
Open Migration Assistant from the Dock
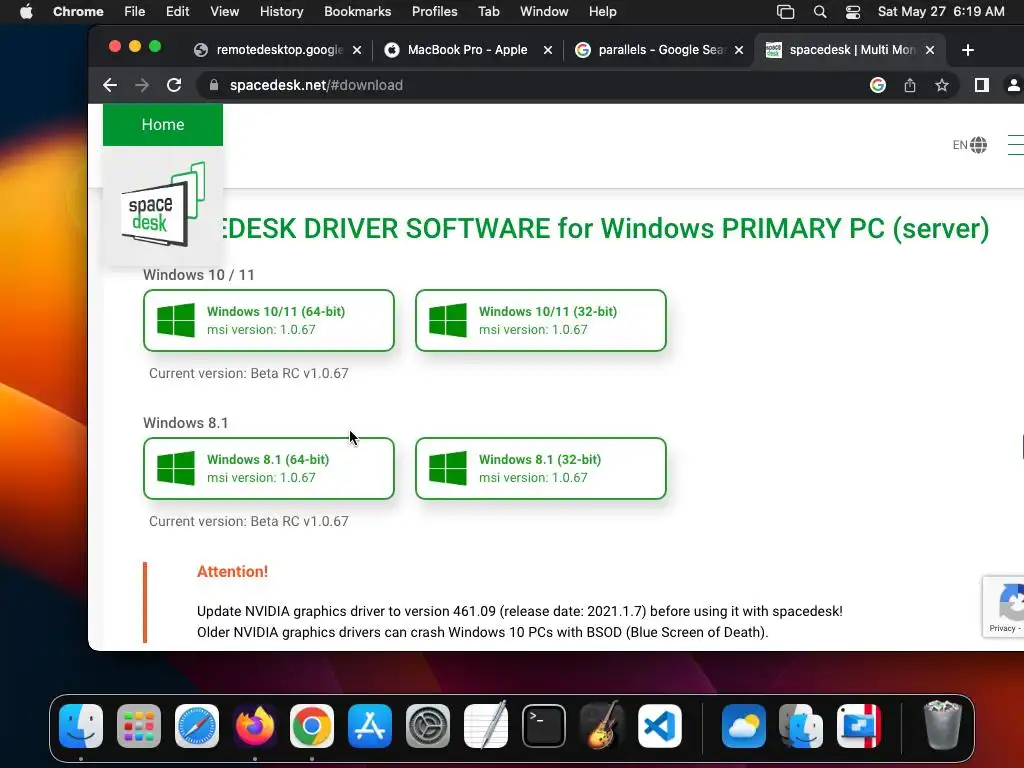(801, 726)
